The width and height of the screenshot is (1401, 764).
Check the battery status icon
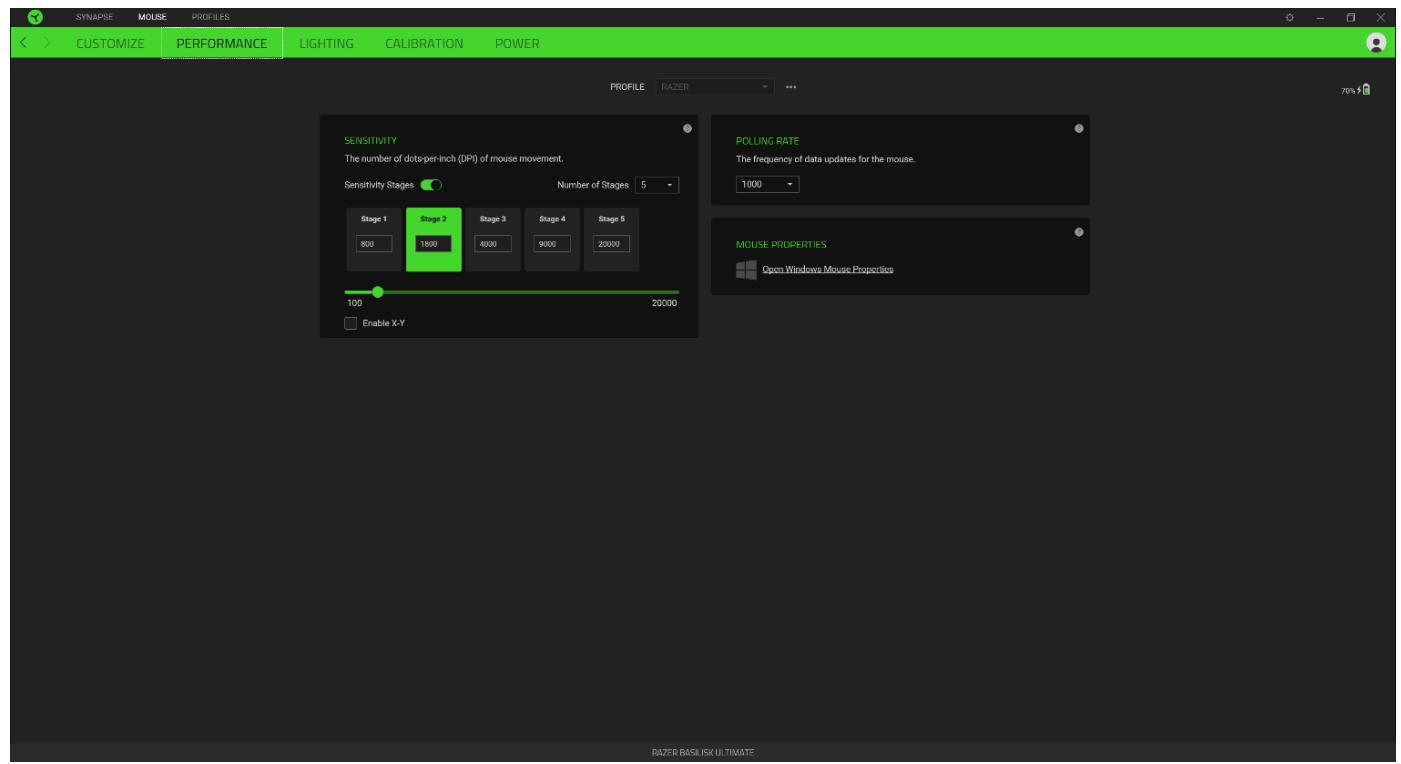(1366, 90)
